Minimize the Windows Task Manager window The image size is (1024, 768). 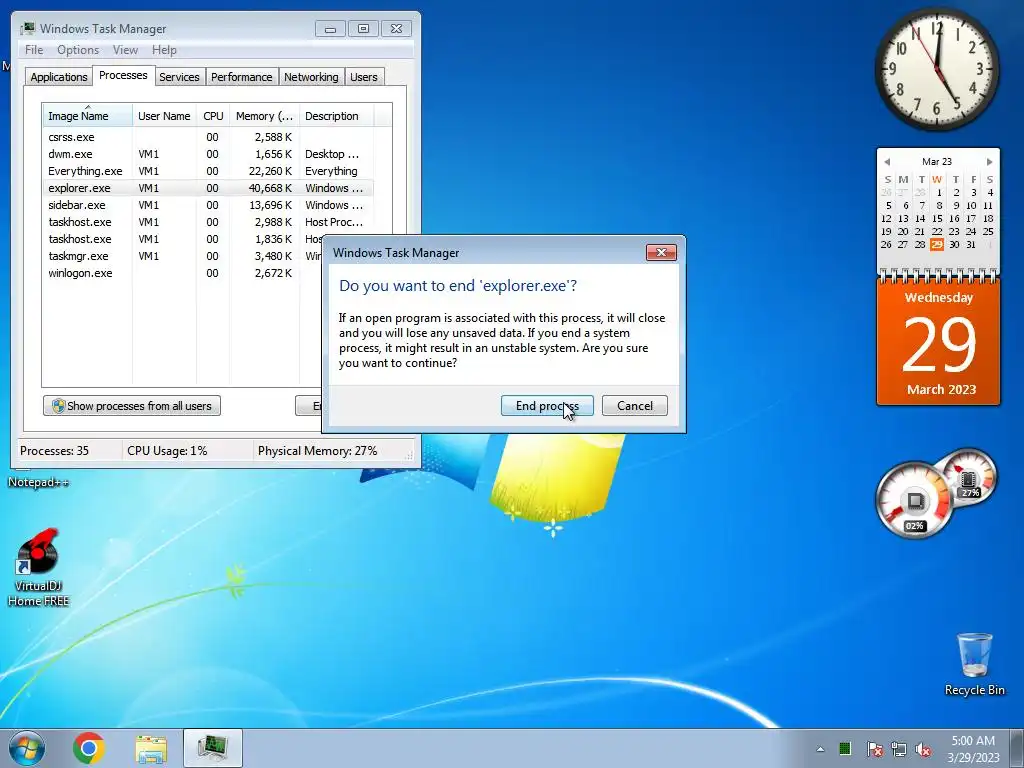(x=330, y=29)
